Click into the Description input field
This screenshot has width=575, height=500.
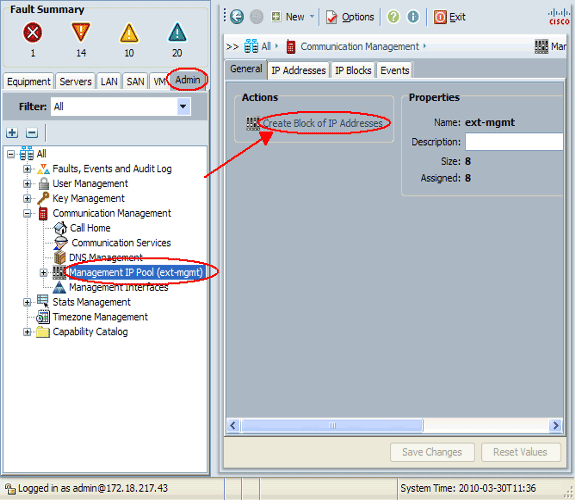514,142
